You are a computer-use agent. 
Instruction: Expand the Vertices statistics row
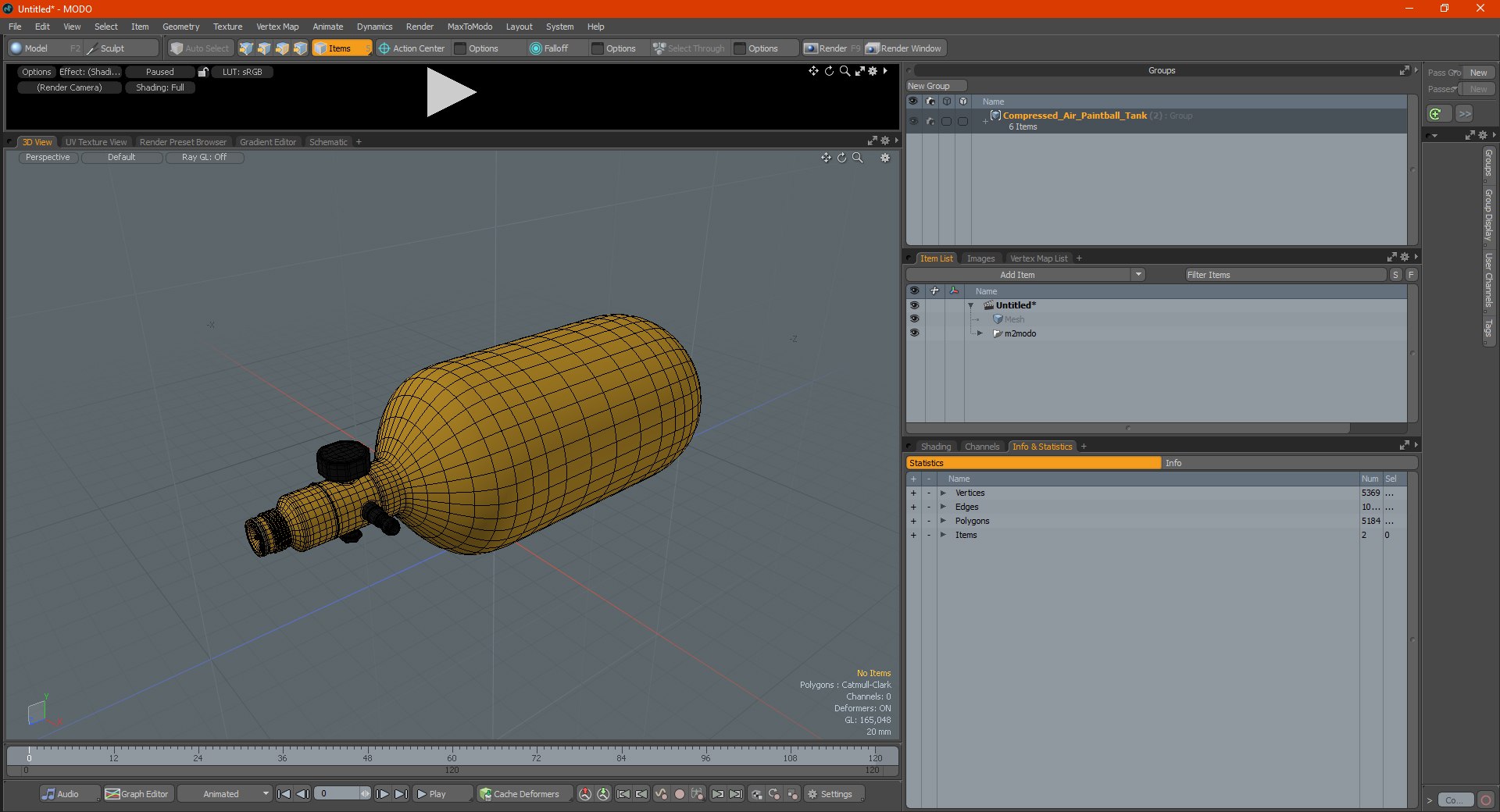coord(943,493)
